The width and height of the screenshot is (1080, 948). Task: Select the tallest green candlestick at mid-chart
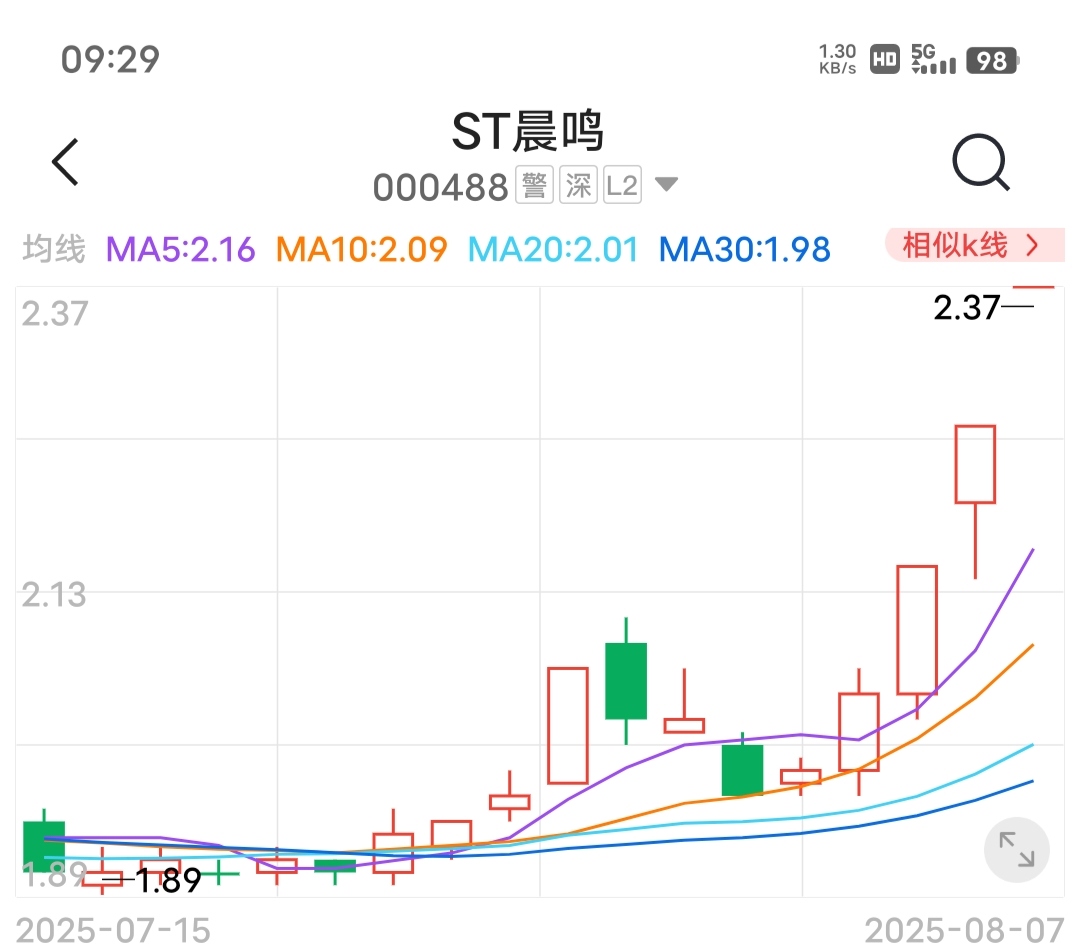click(x=626, y=681)
